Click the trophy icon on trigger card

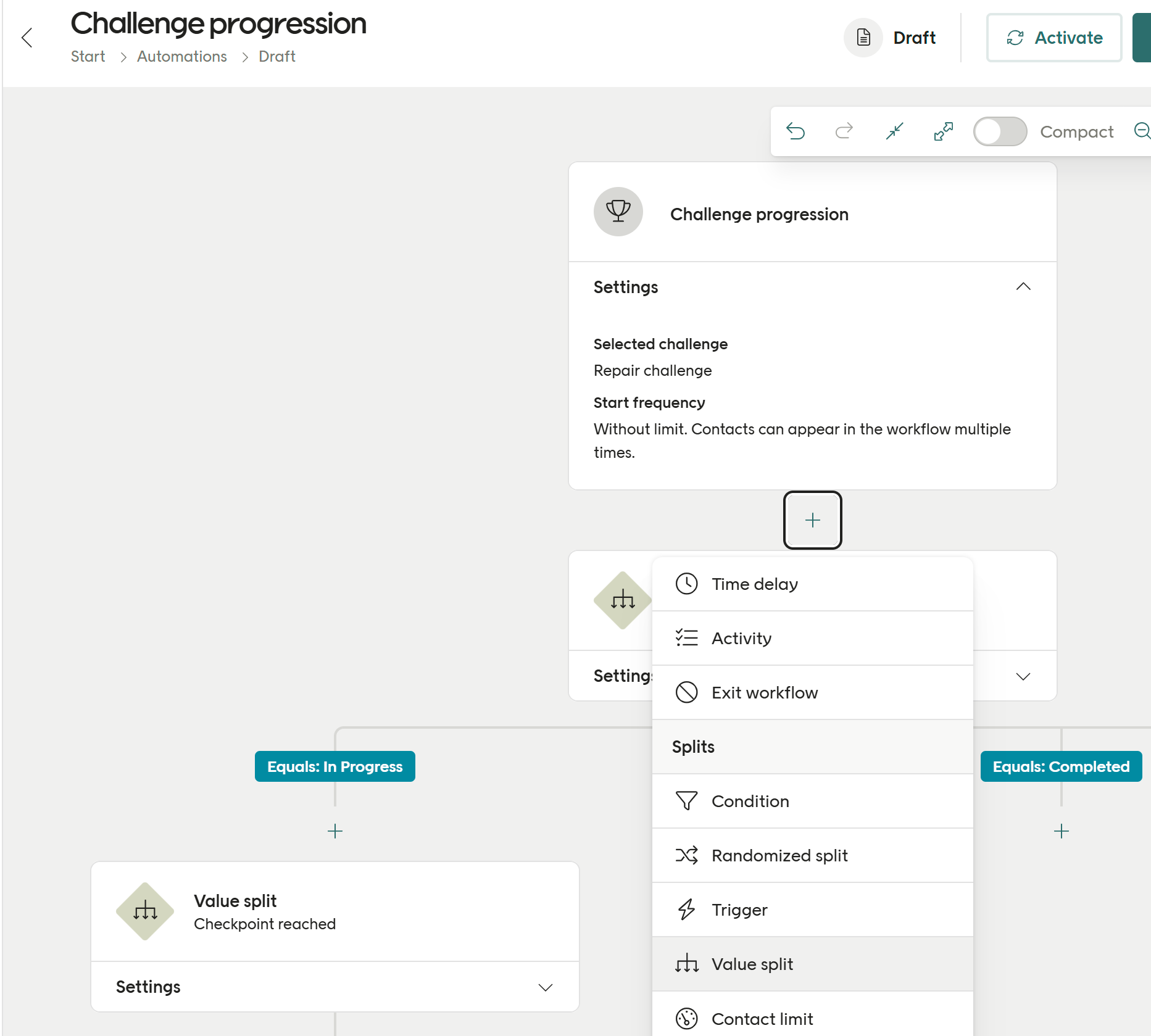tap(618, 212)
